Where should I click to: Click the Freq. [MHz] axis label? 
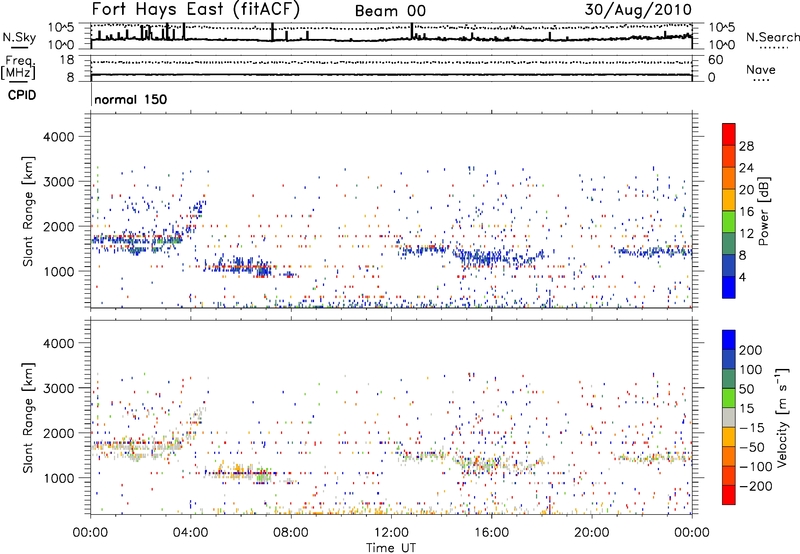tap(18, 67)
